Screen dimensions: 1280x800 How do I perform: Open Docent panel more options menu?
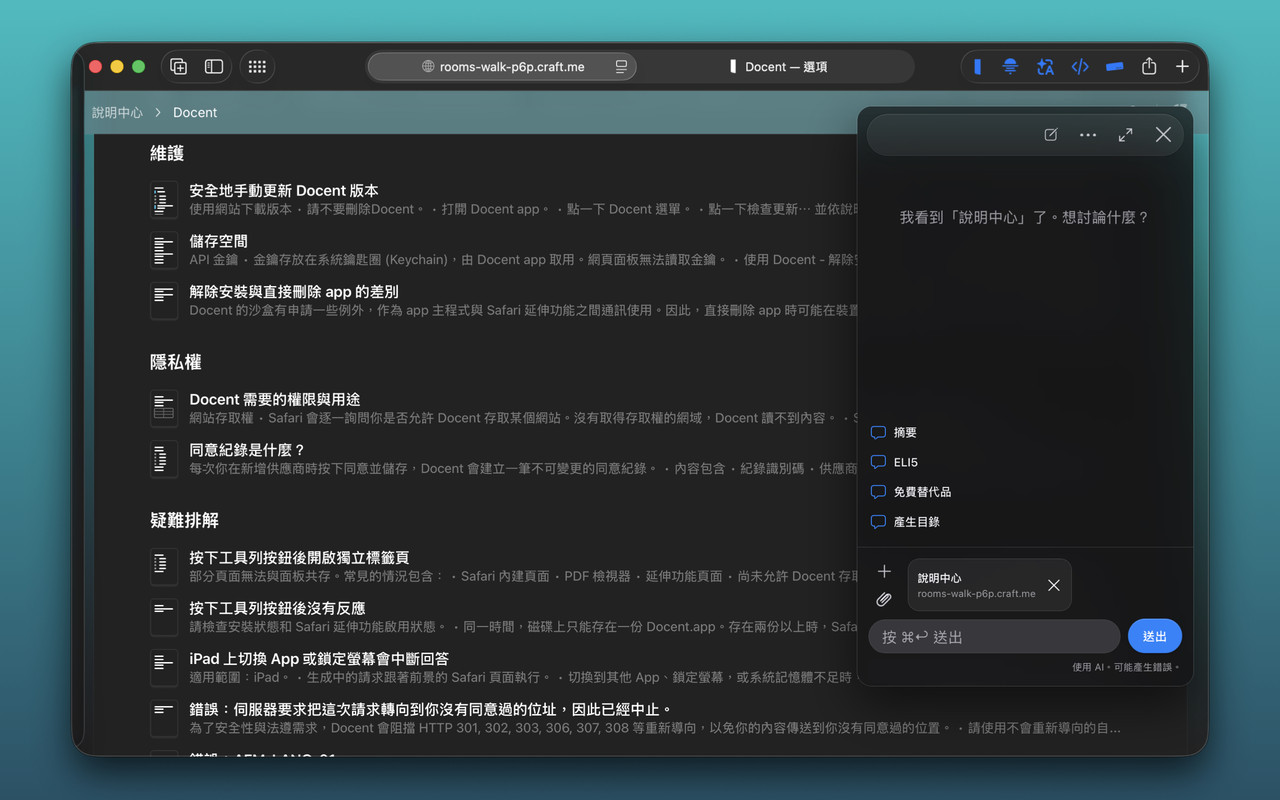point(1088,135)
